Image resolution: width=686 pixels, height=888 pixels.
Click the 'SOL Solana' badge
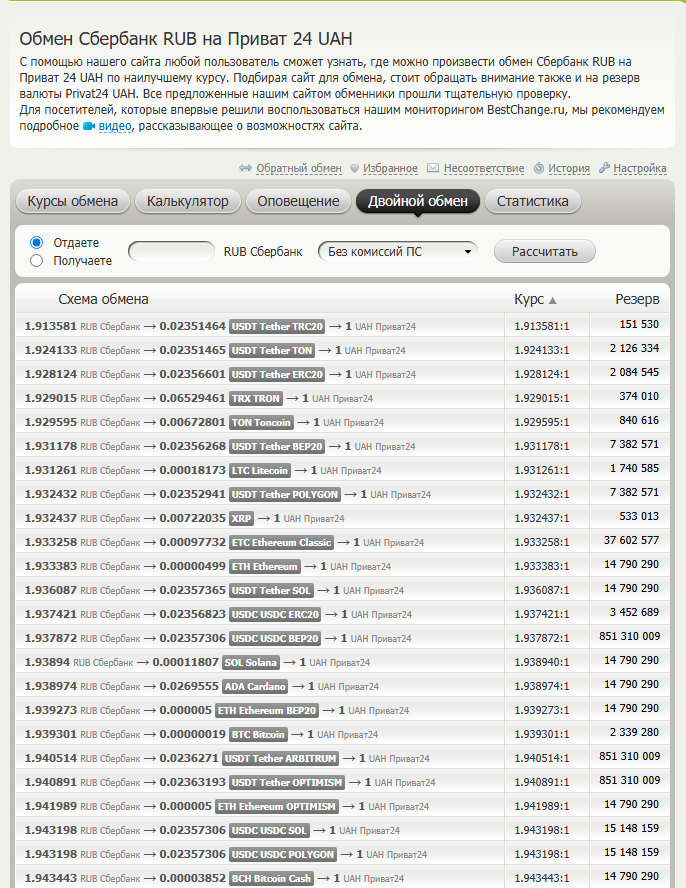coord(250,662)
